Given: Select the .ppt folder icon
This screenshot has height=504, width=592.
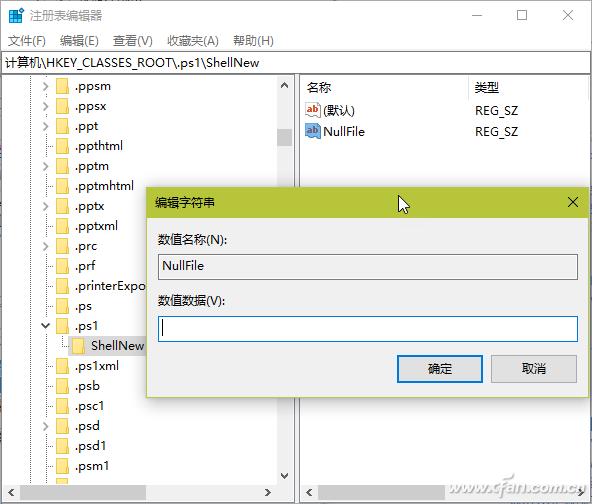Looking at the screenshot, I should (62, 126).
